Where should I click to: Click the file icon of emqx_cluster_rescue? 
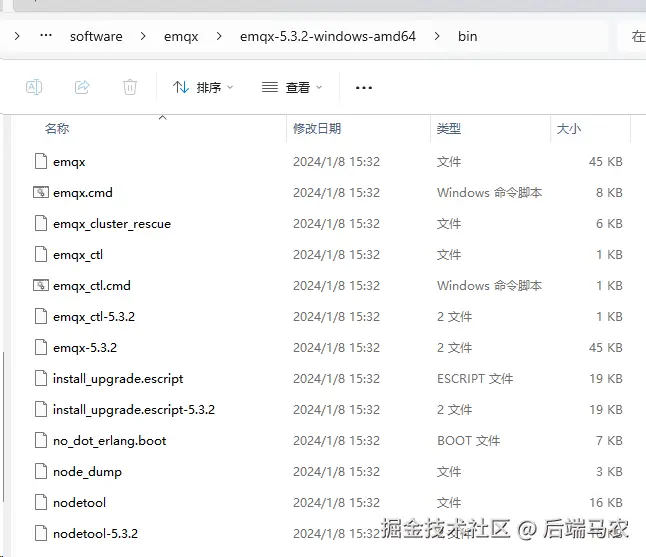tap(41, 223)
